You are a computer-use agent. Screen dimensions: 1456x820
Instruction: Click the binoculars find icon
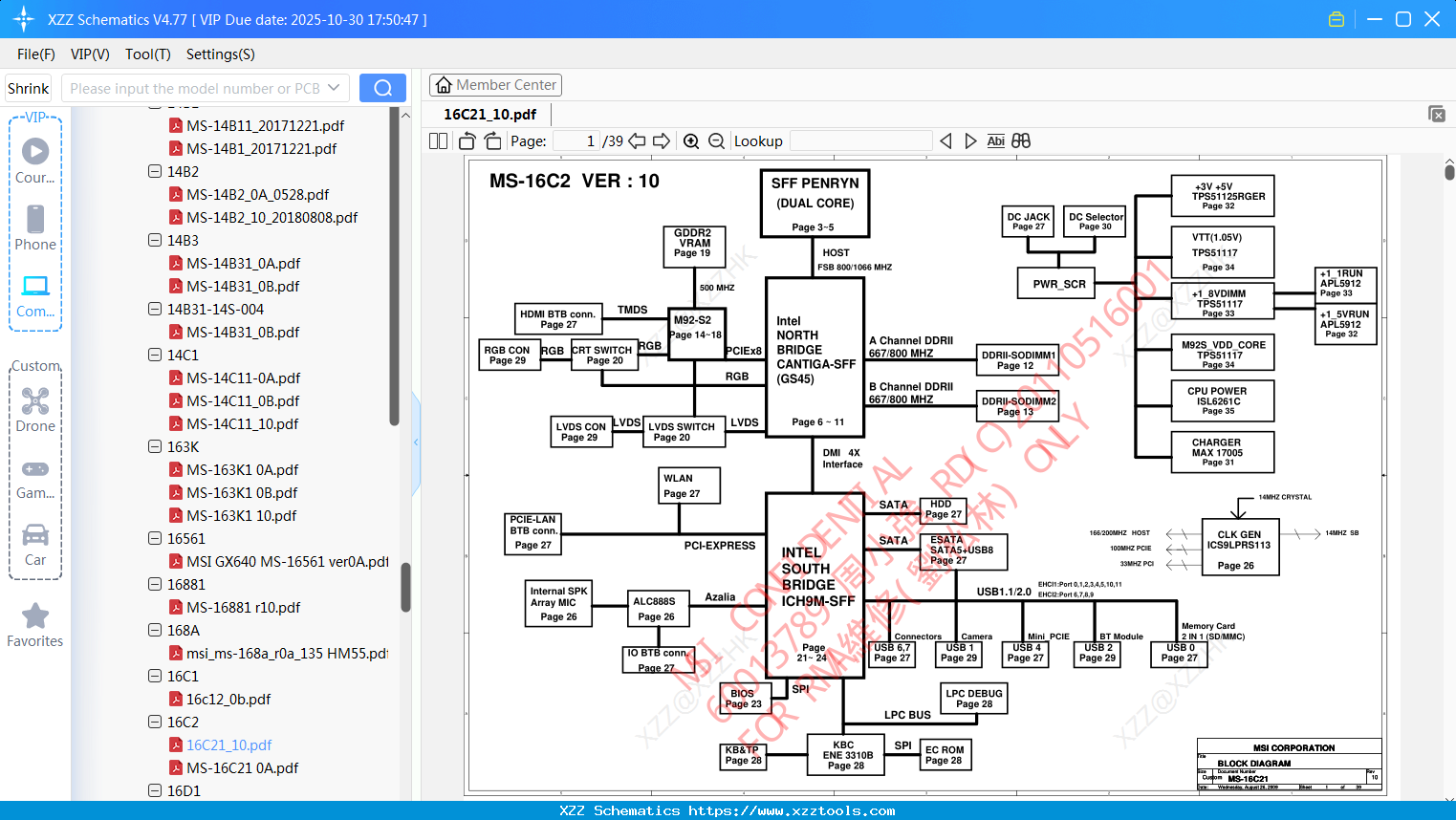coord(1021,141)
